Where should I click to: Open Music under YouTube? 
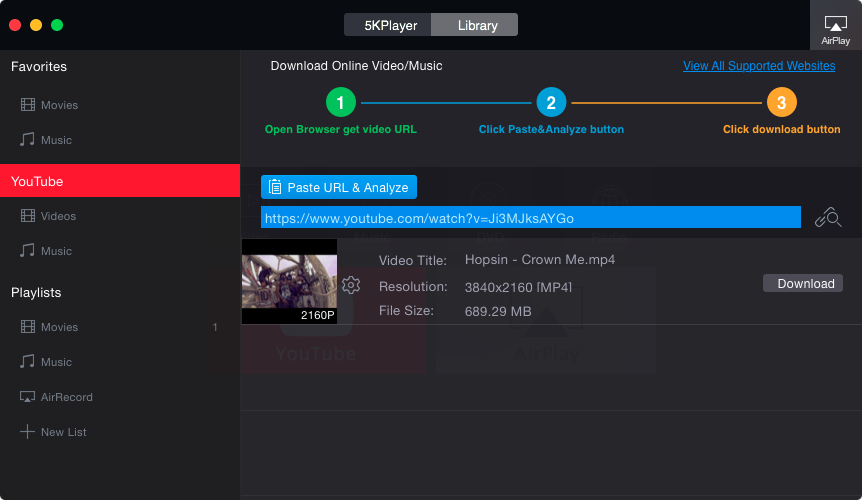point(56,251)
